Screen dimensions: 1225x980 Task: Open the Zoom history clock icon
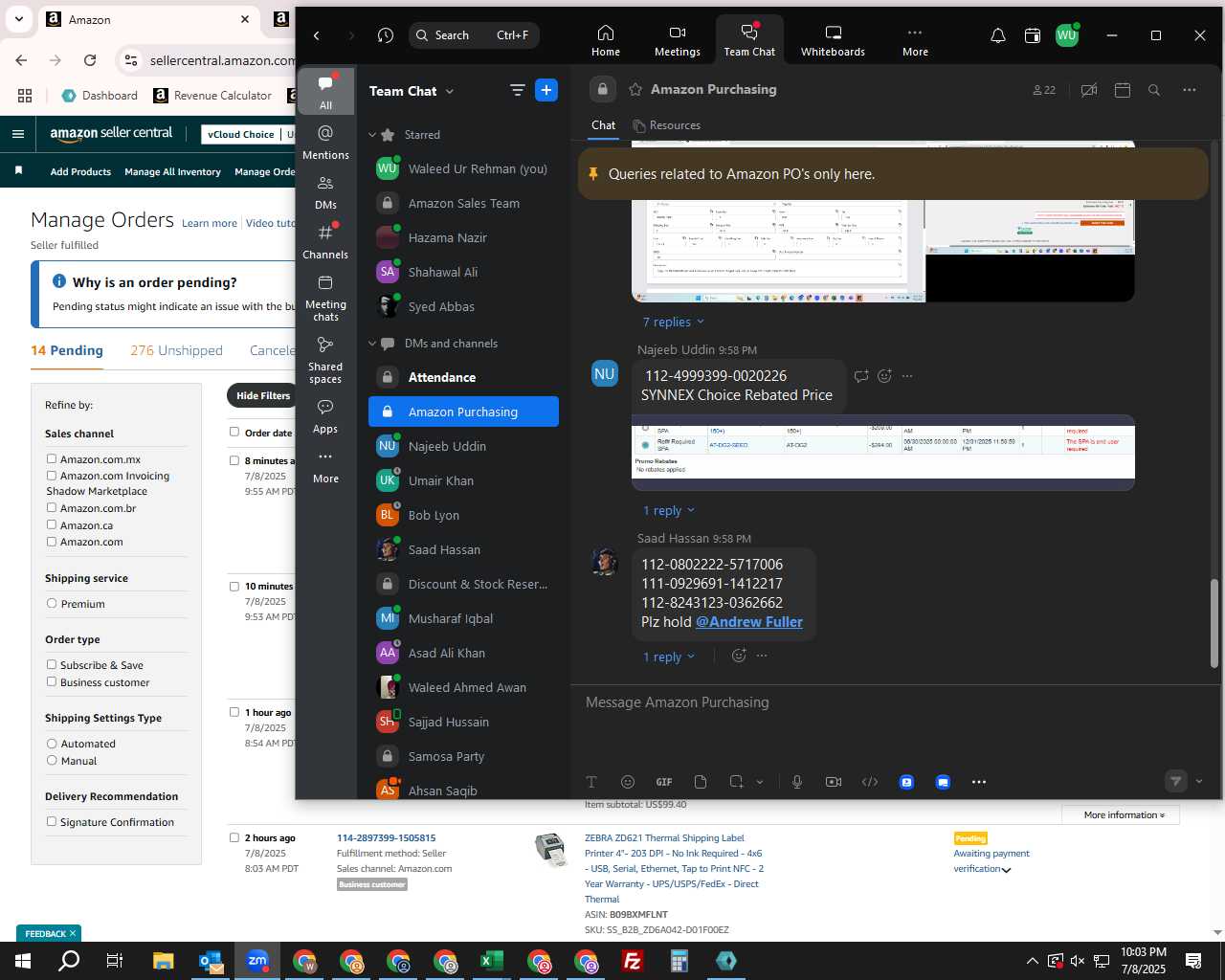[x=386, y=35]
